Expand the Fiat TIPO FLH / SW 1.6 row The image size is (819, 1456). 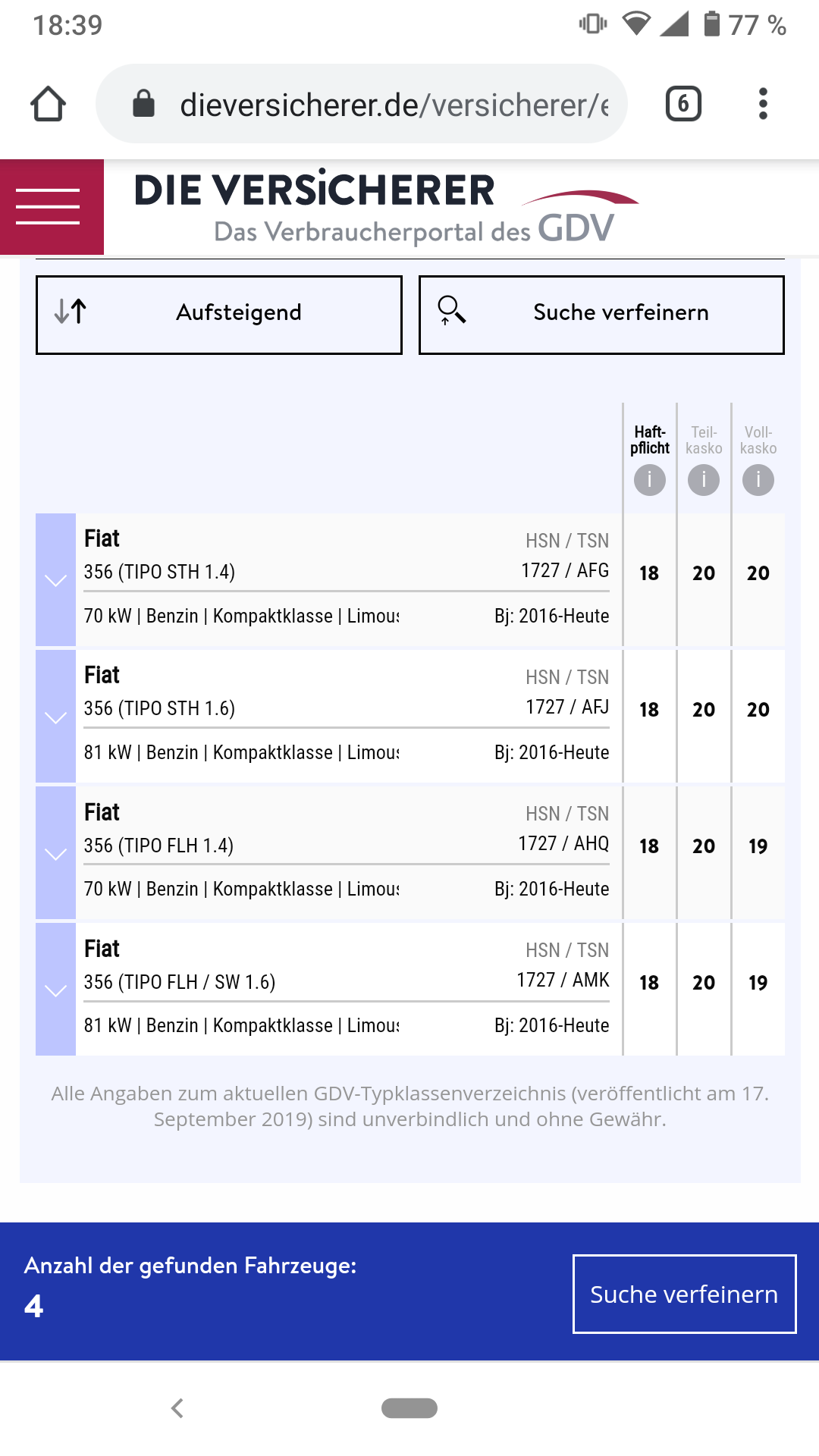[55, 990]
